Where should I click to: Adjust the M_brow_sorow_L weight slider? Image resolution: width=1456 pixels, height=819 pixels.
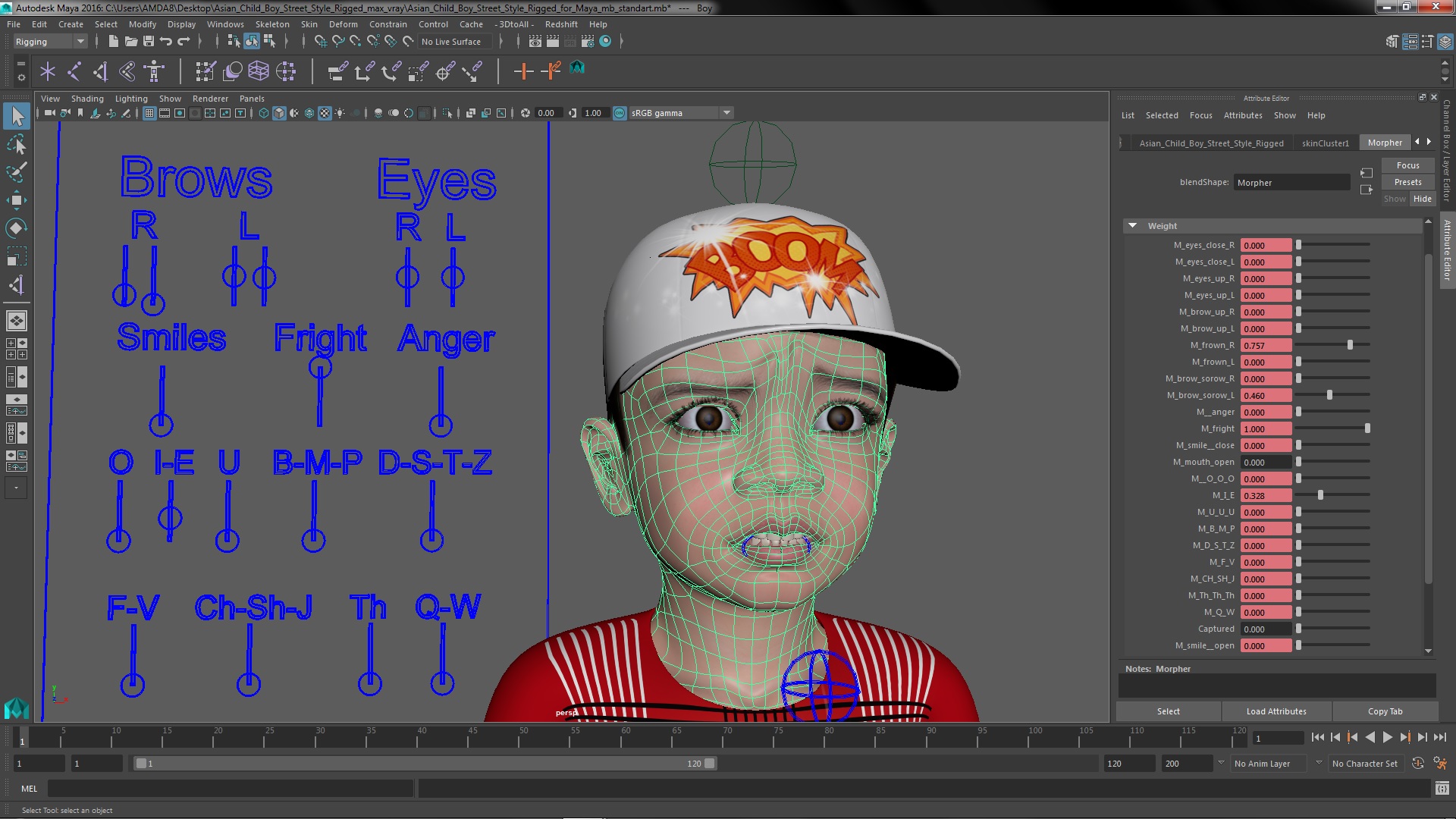tap(1329, 395)
